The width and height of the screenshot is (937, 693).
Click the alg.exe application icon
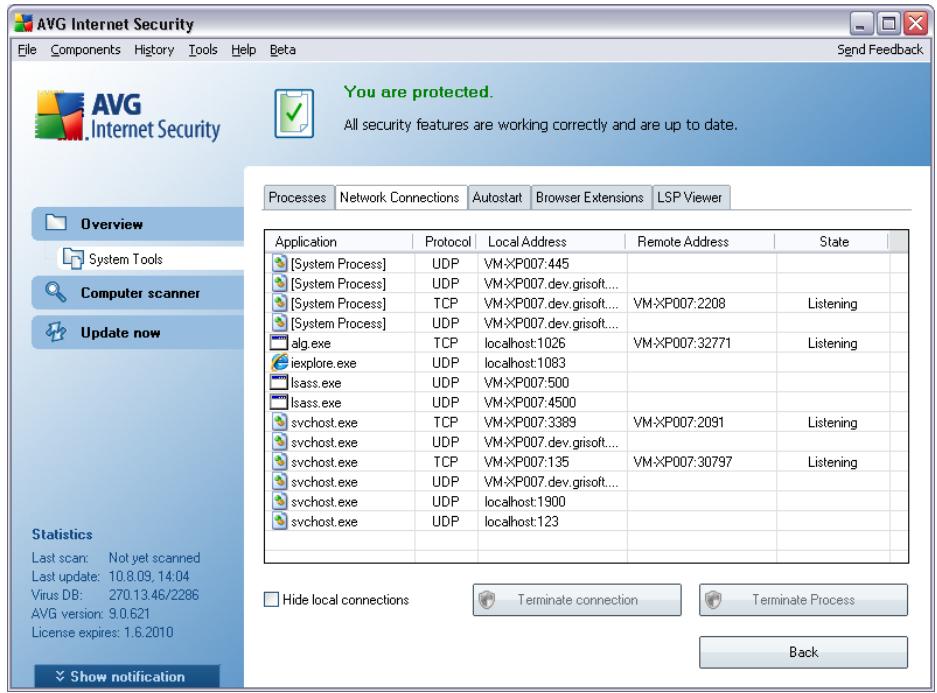click(279, 343)
